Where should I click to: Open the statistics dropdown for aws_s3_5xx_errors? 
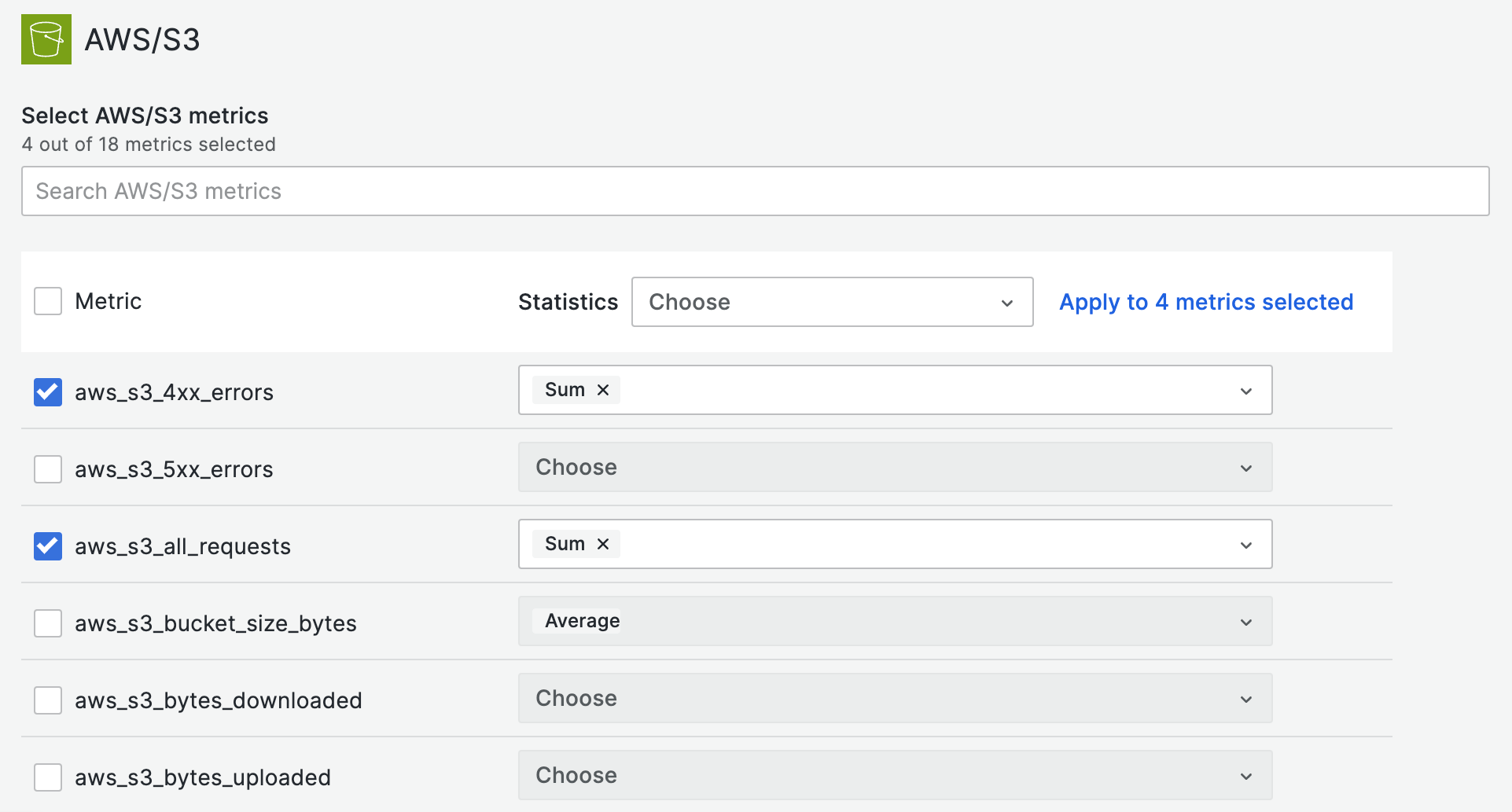[1245, 467]
